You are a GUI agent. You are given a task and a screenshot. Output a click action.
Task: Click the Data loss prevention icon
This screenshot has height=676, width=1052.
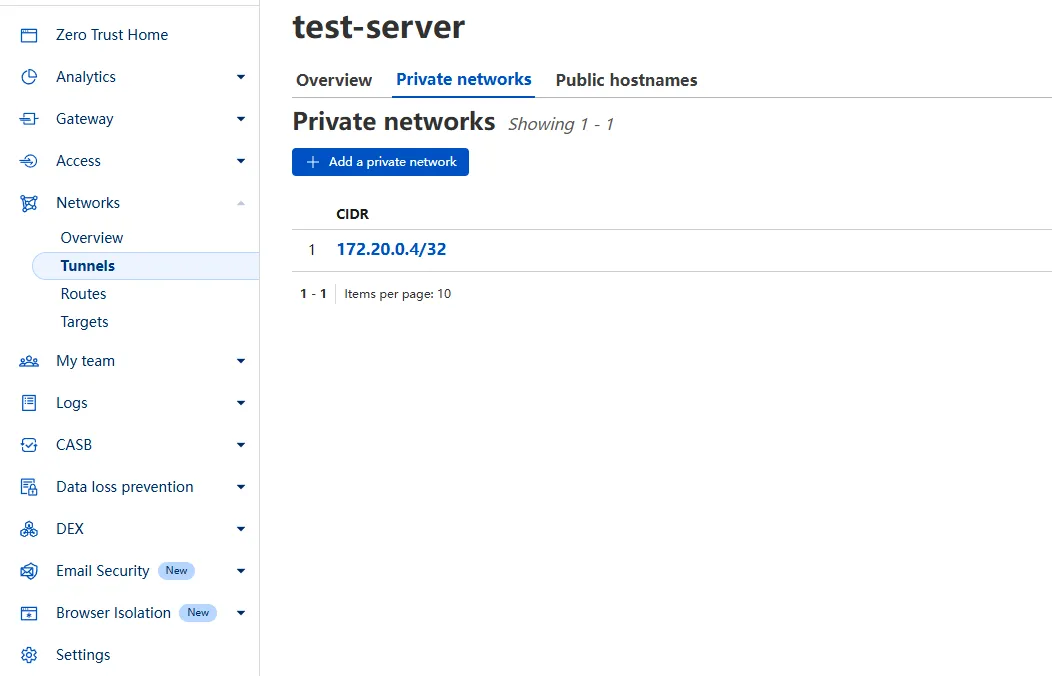pyautogui.click(x=28, y=486)
